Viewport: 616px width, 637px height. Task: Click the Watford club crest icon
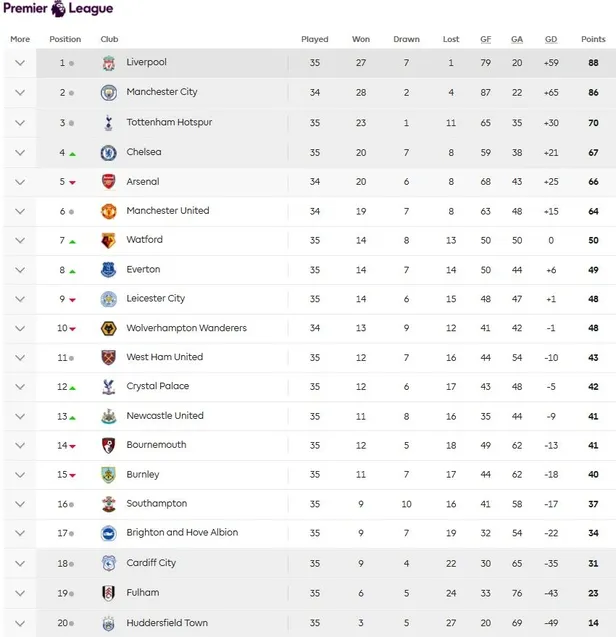(x=108, y=240)
